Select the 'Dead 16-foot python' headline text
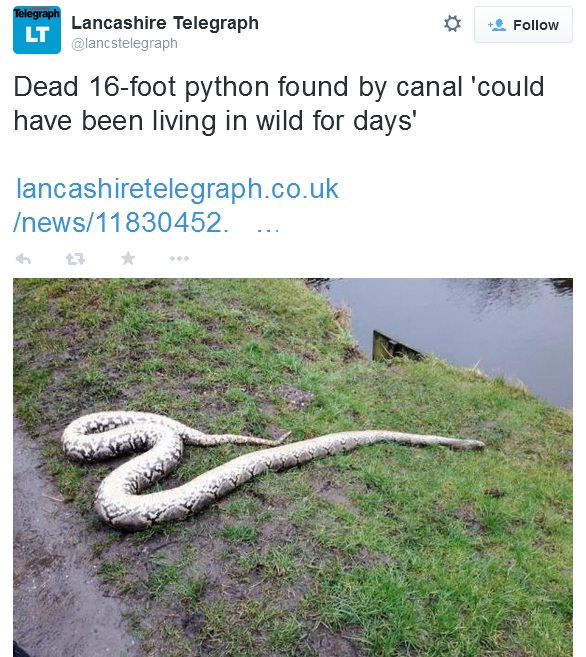 pos(141,87)
